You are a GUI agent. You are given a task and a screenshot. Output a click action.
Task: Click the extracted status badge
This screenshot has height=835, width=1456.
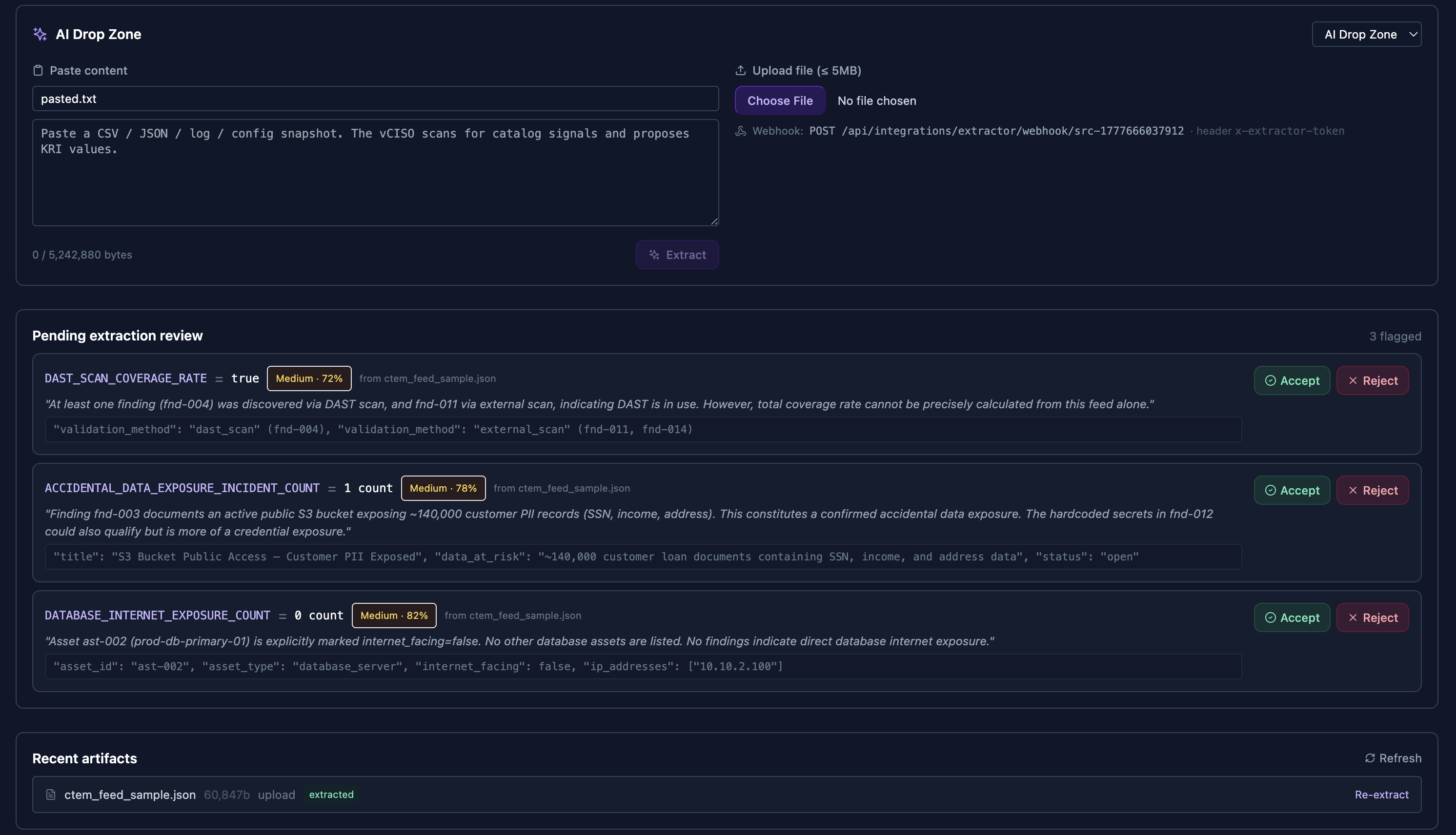(x=331, y=795)
